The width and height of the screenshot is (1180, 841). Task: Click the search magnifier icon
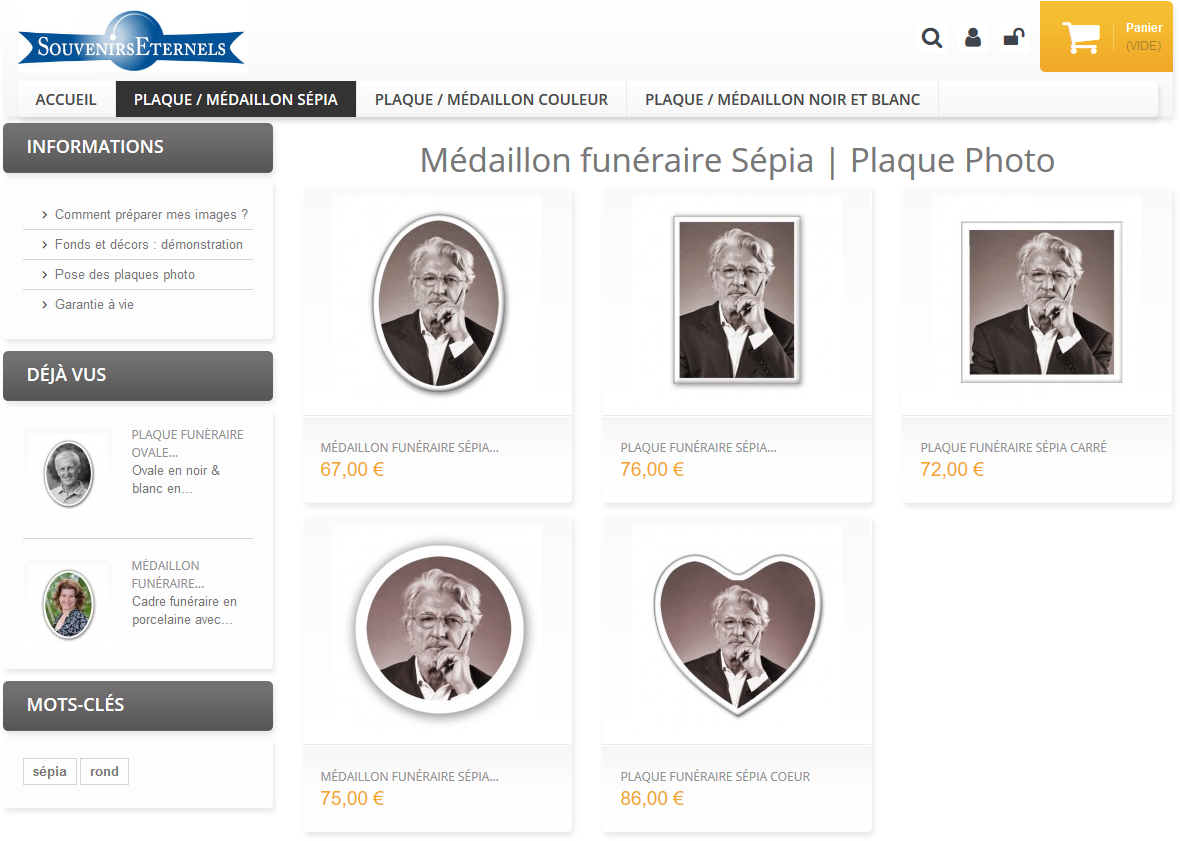tap(932, 38)
